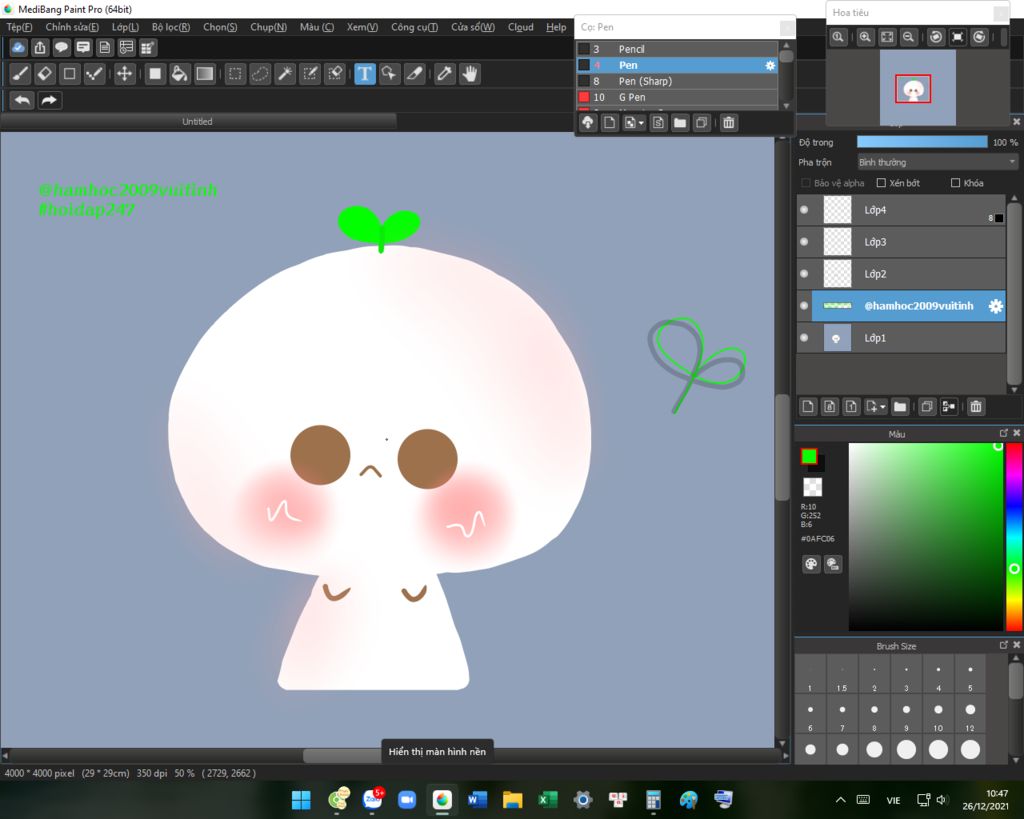The width and height of the screenshot is (1024, 819).
Task: Pick the Gradient tool
Action: (204, 74)
